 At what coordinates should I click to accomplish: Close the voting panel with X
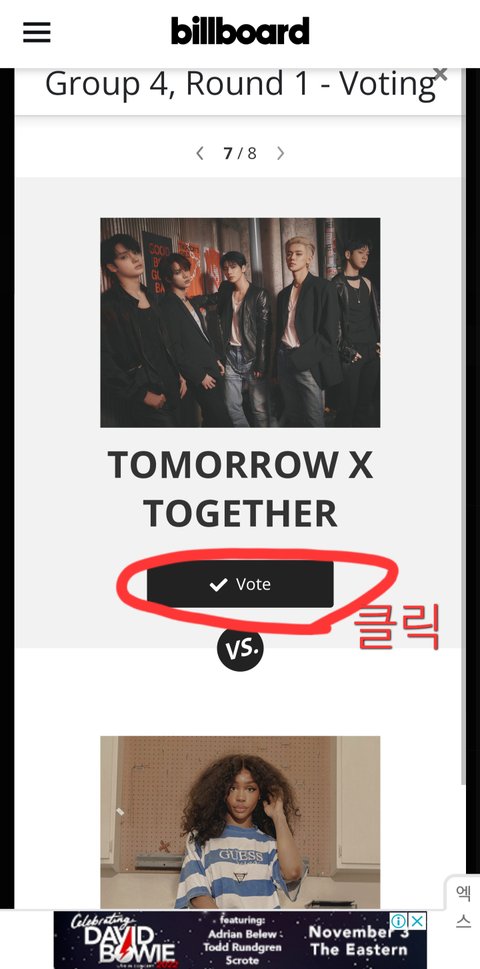[x=440, y=74]
